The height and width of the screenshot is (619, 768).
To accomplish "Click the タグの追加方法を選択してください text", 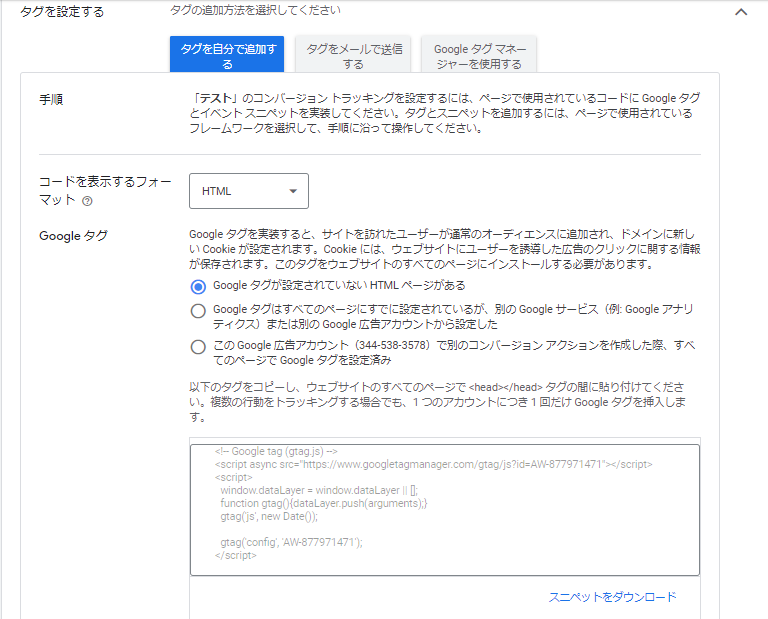I will click(255, 10).
